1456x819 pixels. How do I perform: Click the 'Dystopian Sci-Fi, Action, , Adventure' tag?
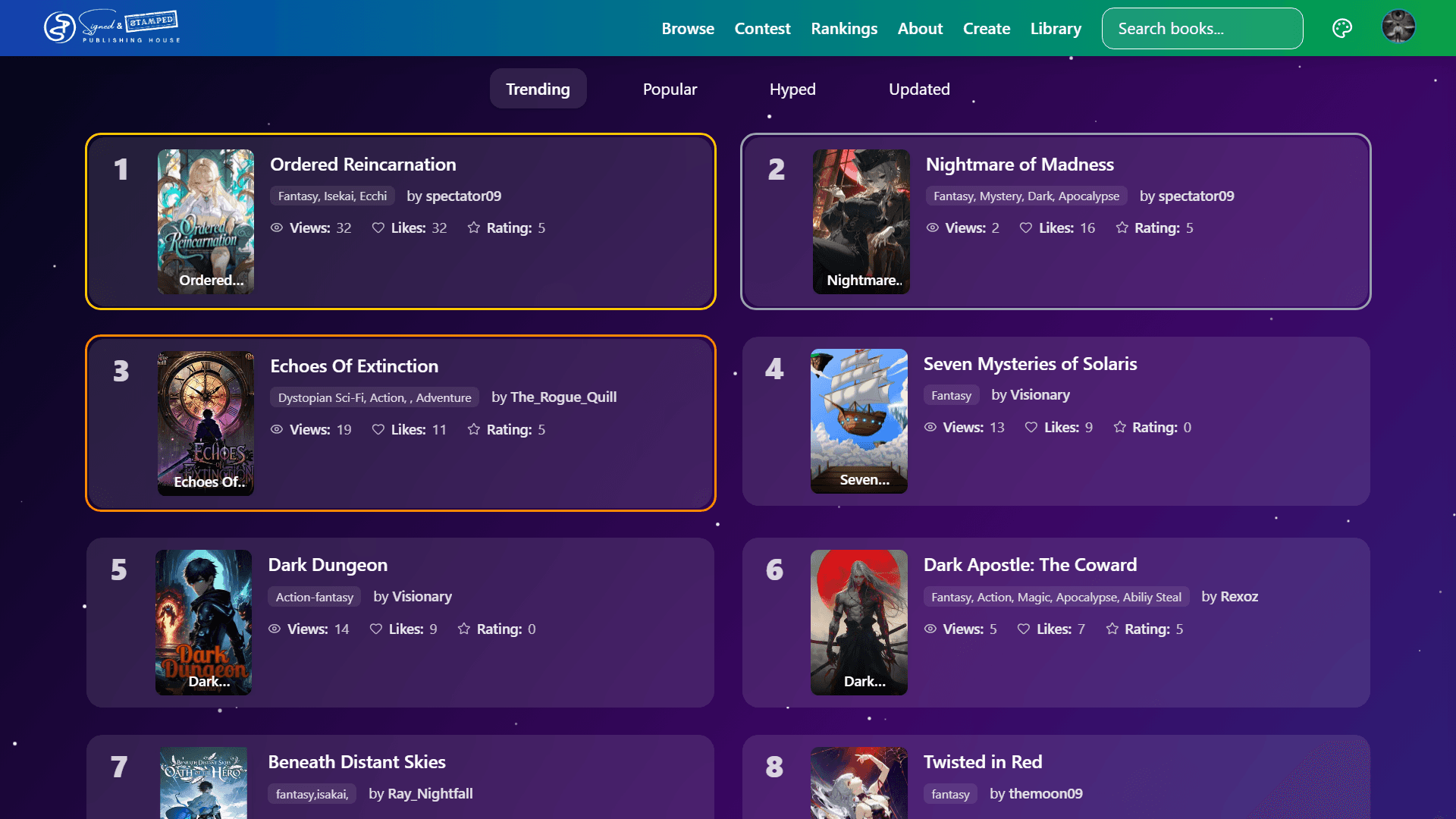pos(375,398)
